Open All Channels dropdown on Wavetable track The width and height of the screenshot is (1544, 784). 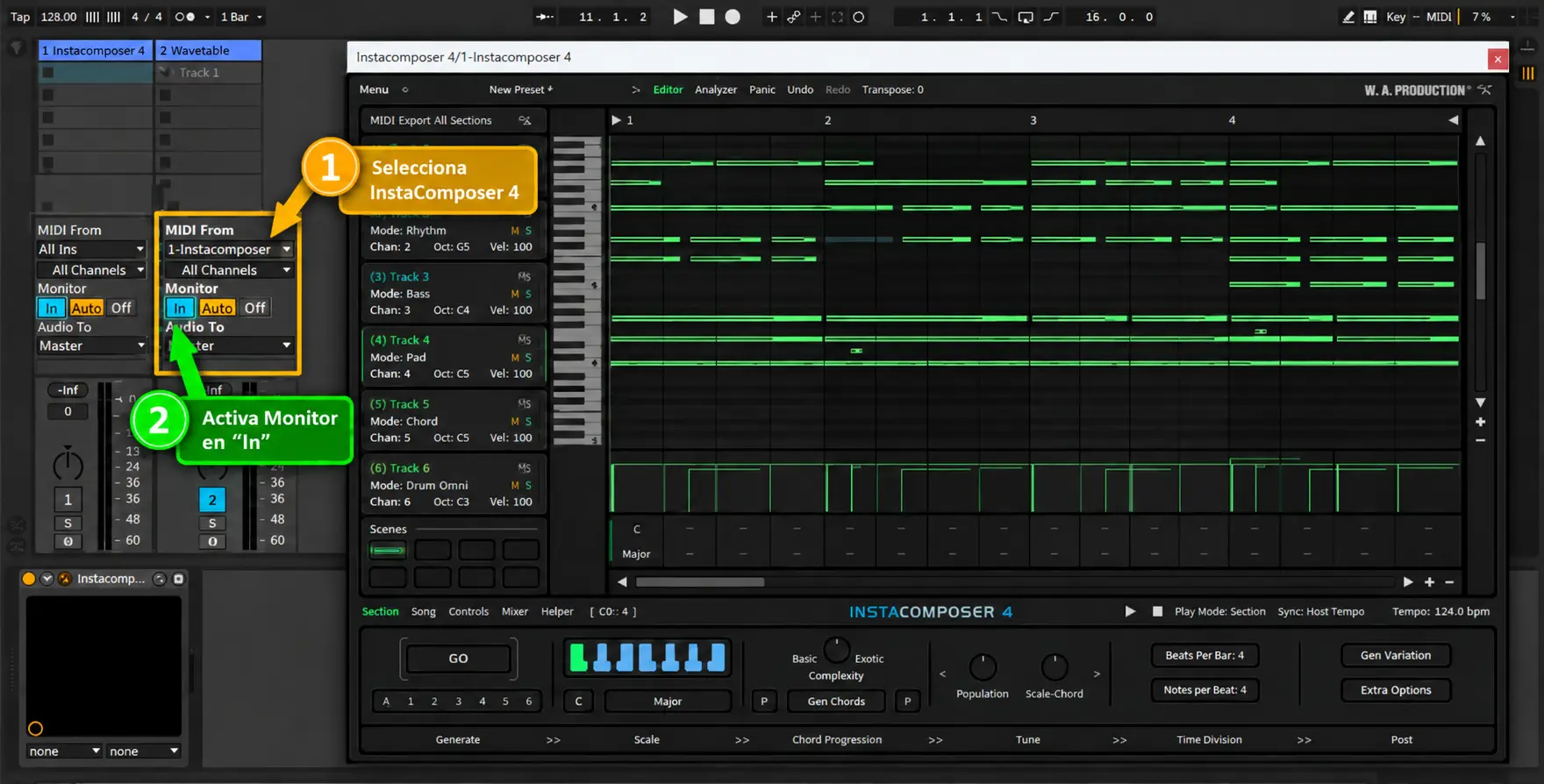coord(229,270)
